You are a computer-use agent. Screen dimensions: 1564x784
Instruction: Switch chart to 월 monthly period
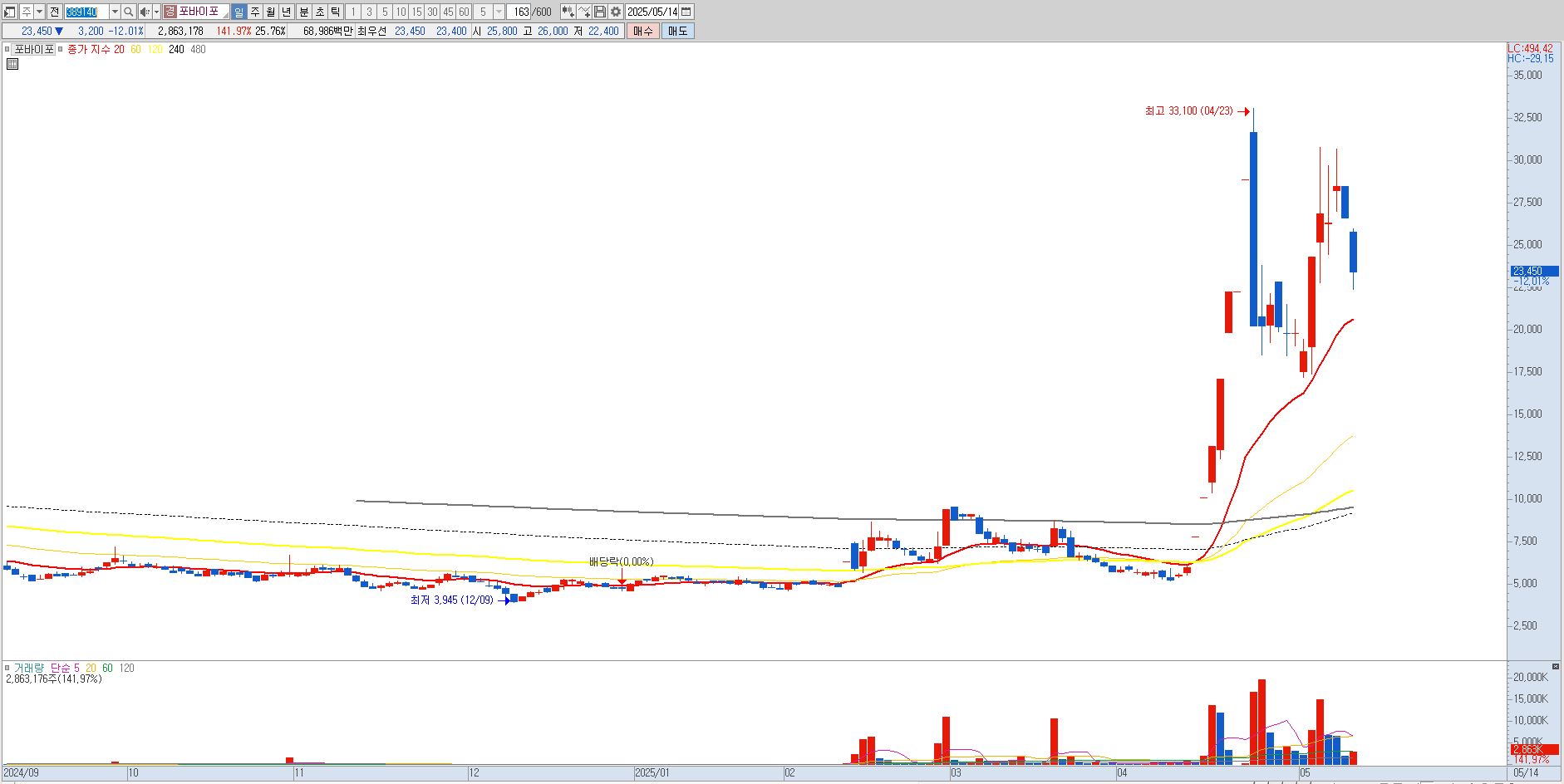coord(271,12)
